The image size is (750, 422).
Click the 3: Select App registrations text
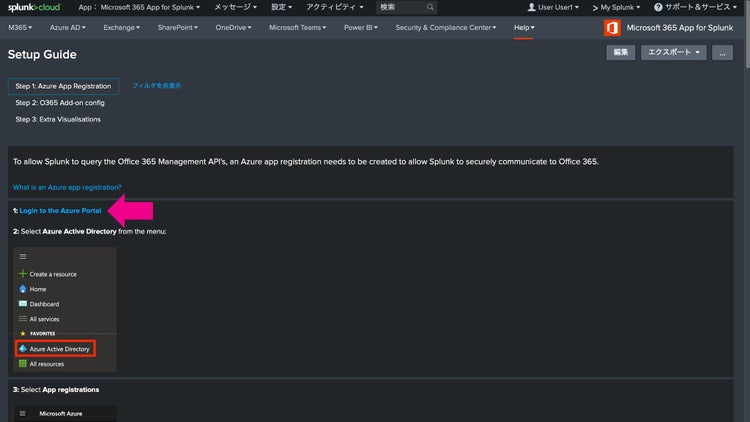(56, 389)
